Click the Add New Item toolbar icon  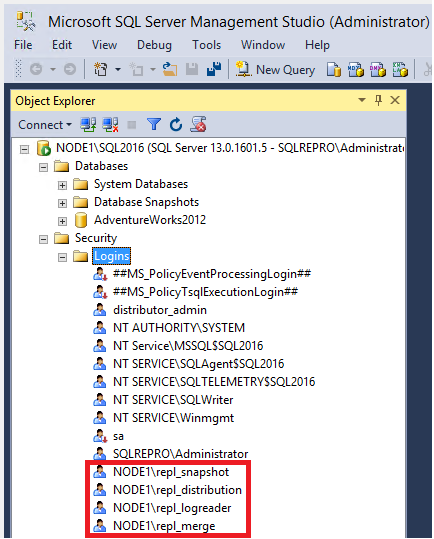click(x=136, y=69)
